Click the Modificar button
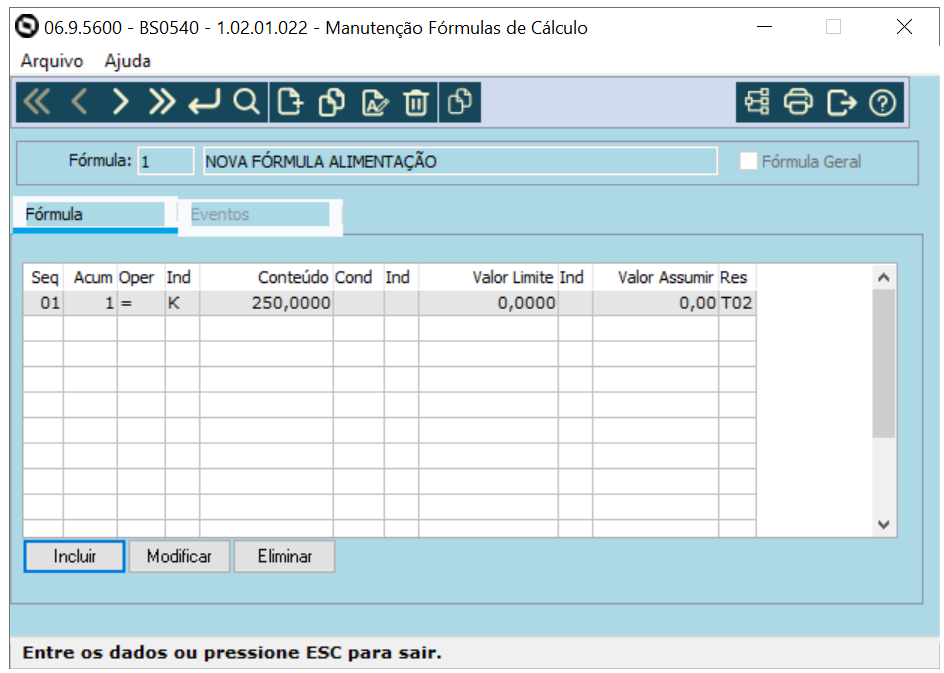Screen dimensions: 944x673 coord(178,556)
